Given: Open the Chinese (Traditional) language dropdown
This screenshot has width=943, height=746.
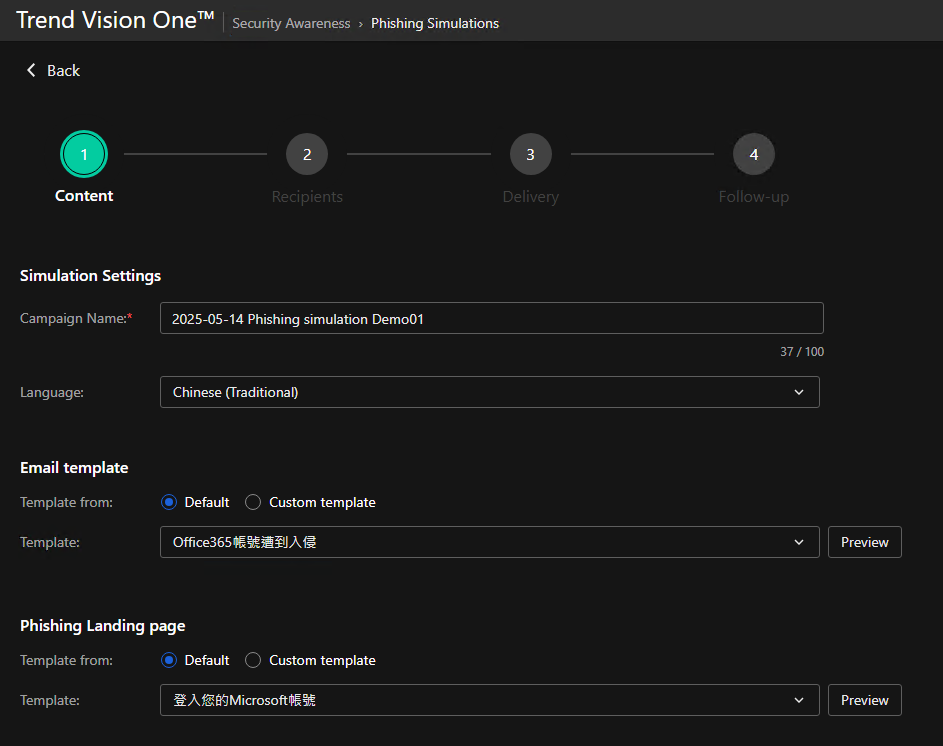Looking at the screenshot, I should tap(489, 392).
